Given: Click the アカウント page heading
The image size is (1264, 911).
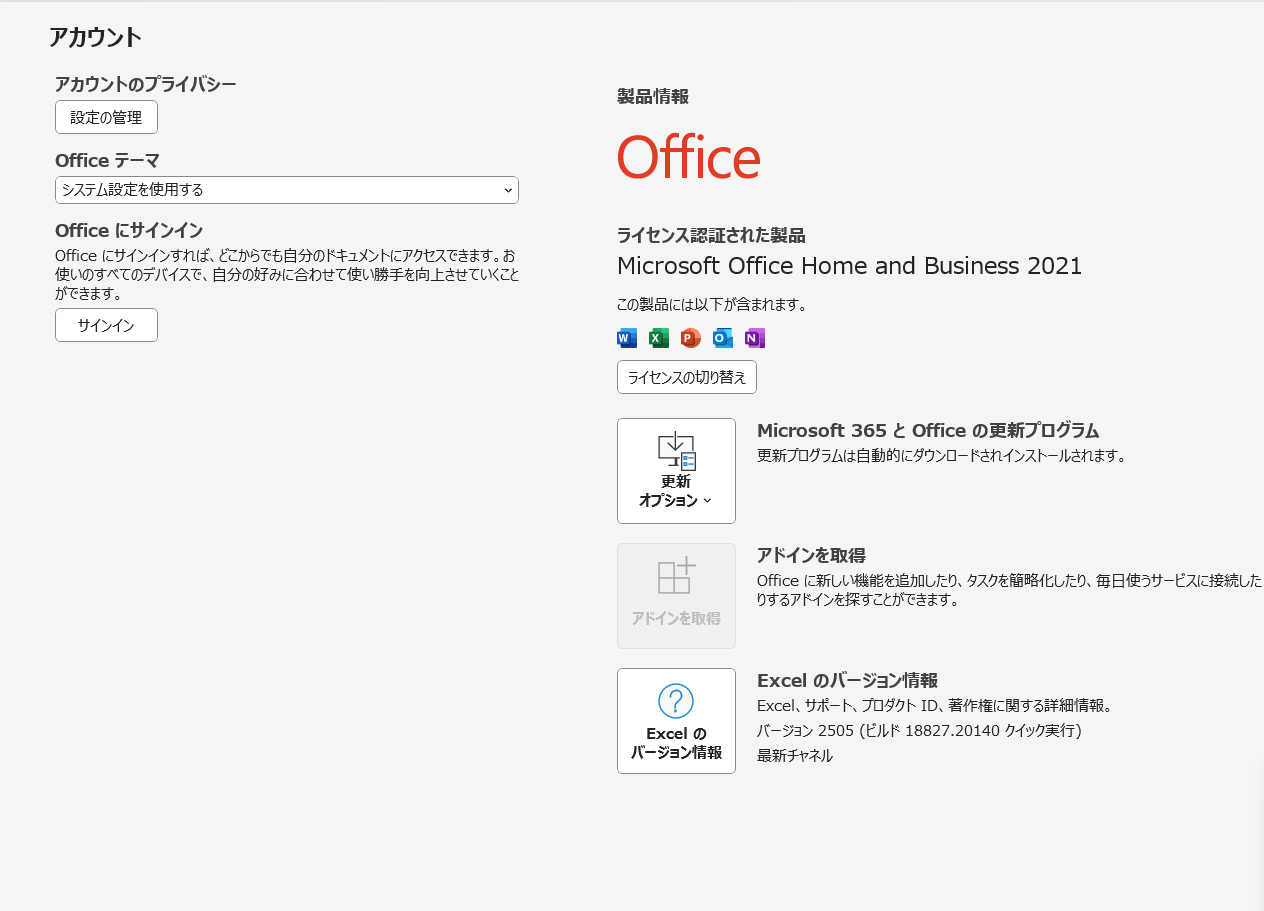Looking at the screenshot, I should point(97,38).
